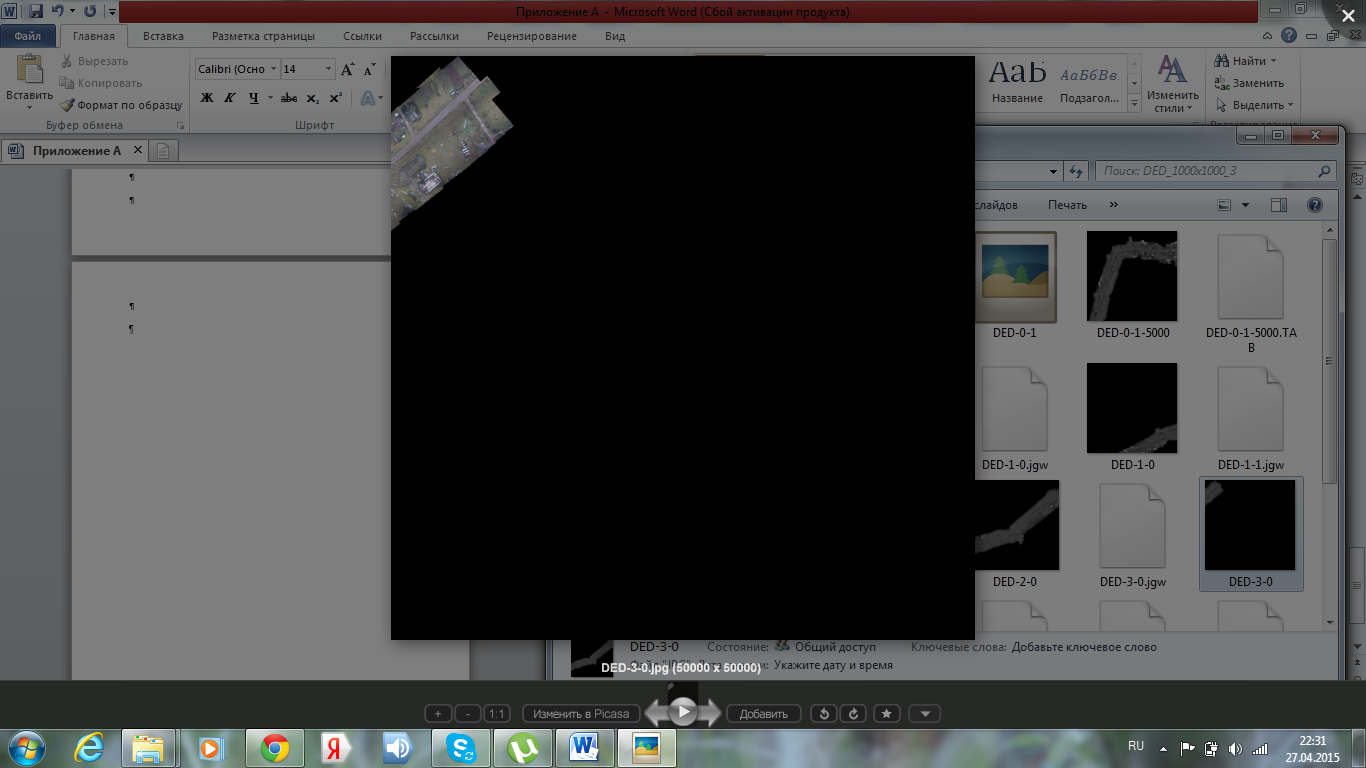Toggle superscript x² formatting
This screenshot has height=768, width=1366.
pyautogui.click(x=336, y=98)
